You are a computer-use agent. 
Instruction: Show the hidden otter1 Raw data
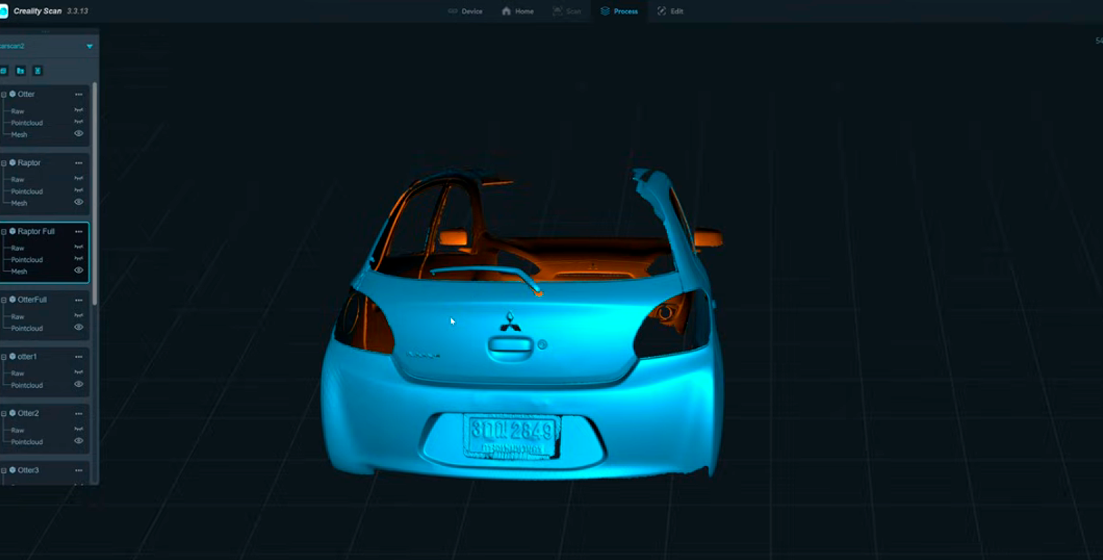click(x=79, y=373)
